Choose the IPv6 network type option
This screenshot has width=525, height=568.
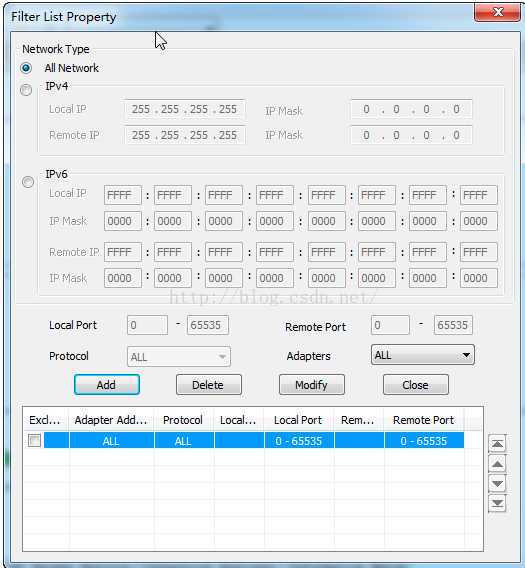[x=28, y=181]
